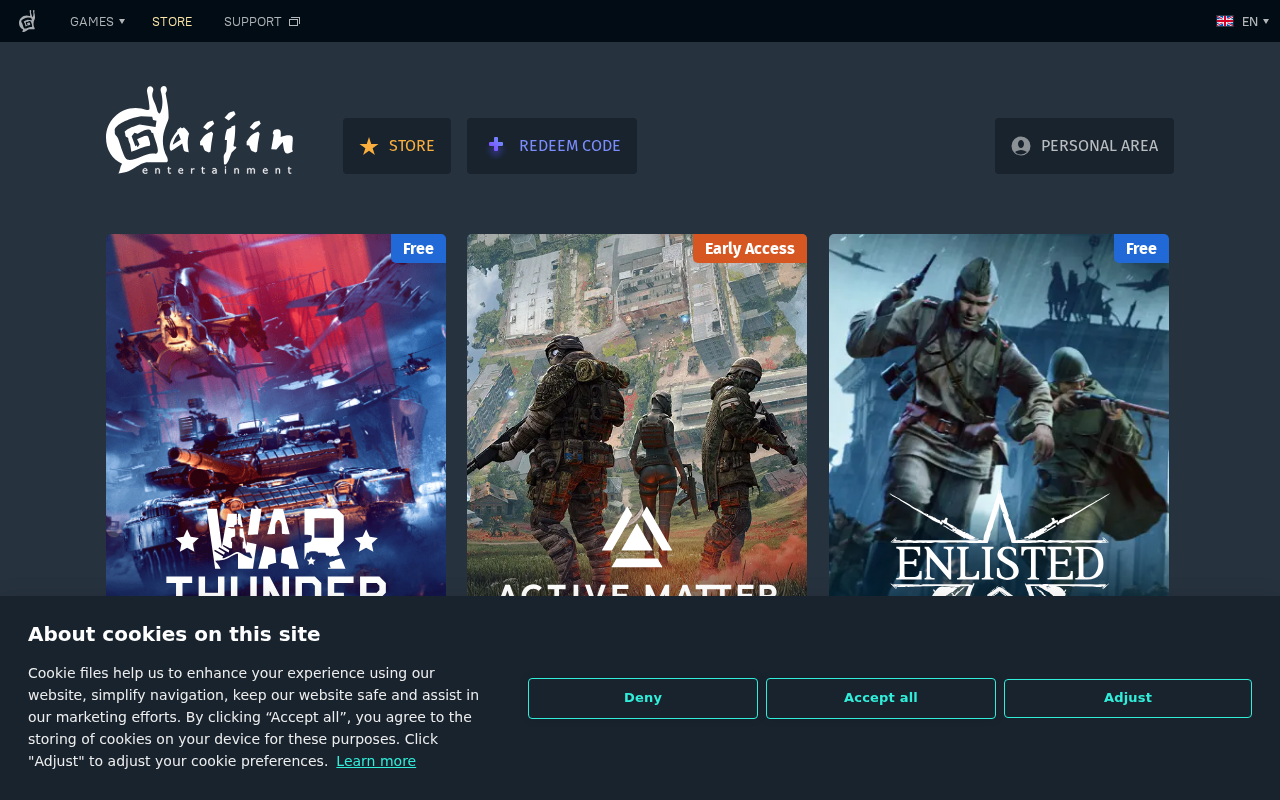Viewport: 1280px width, 800px height.
Task: Follow the Learn more cookie link
Action: tap(376, 761)
